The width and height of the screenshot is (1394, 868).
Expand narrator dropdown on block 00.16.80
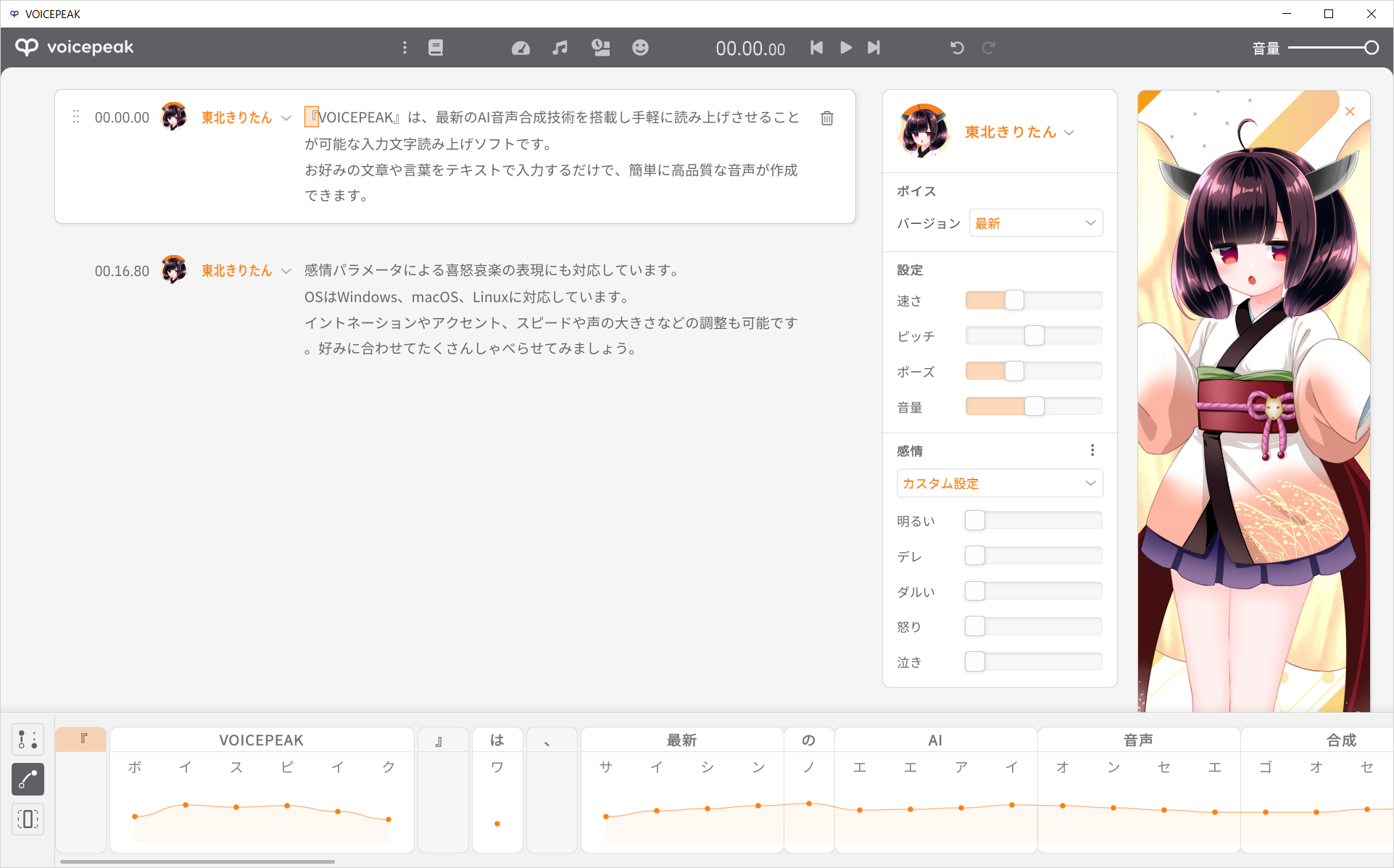point(286,271)
